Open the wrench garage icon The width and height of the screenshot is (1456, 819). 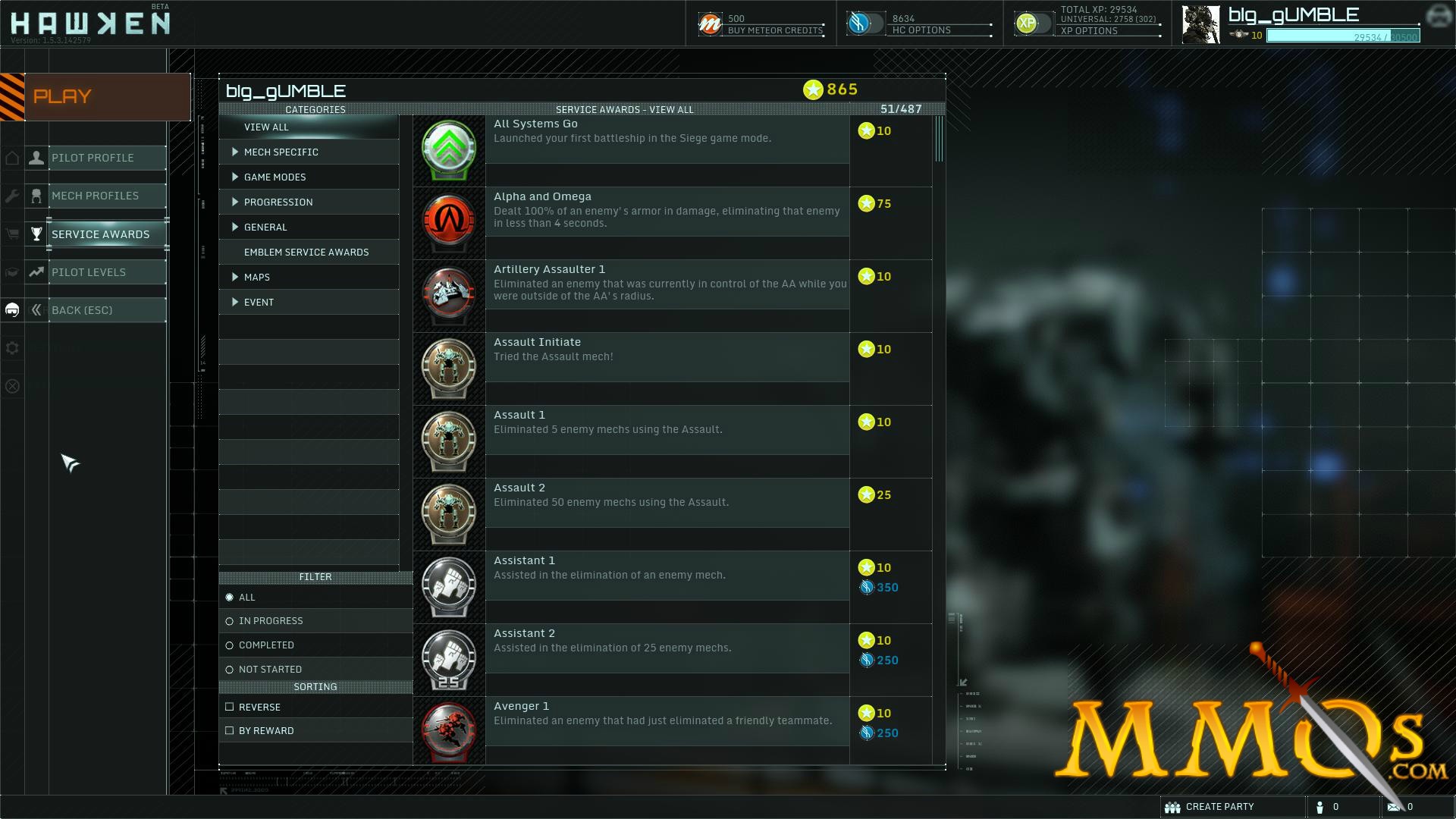12,196
